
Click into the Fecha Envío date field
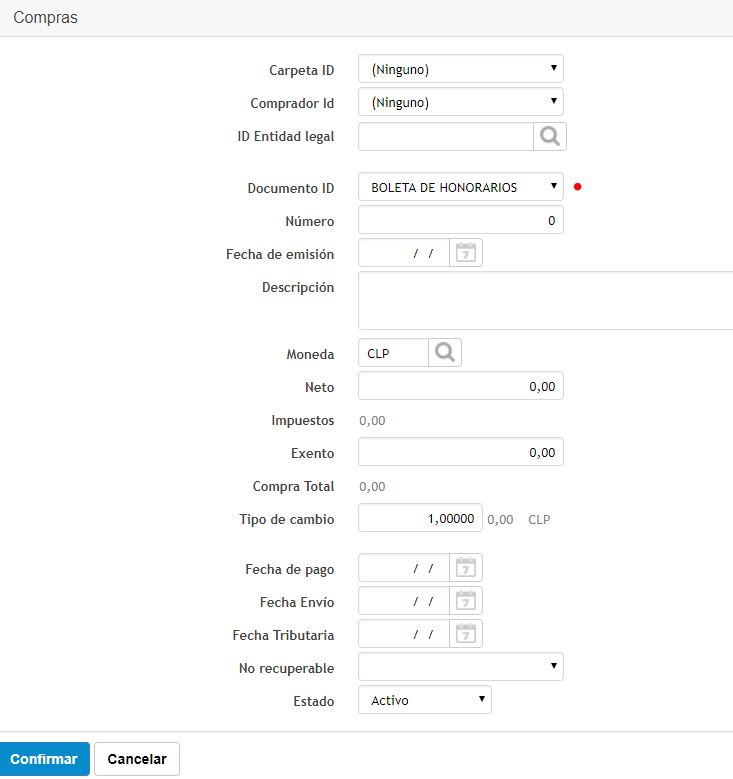(x=404, y=601)
